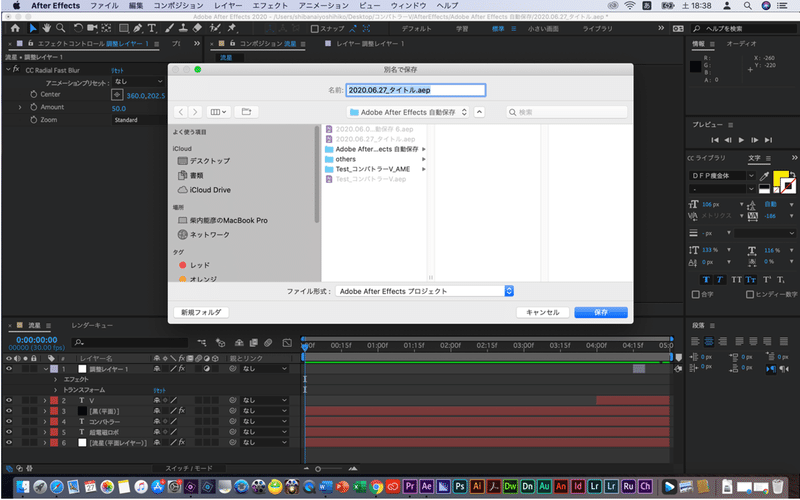This screenshot has height=500, width=800.
Task: Select the Rectangle shape tool
Action: pos(124,29)
